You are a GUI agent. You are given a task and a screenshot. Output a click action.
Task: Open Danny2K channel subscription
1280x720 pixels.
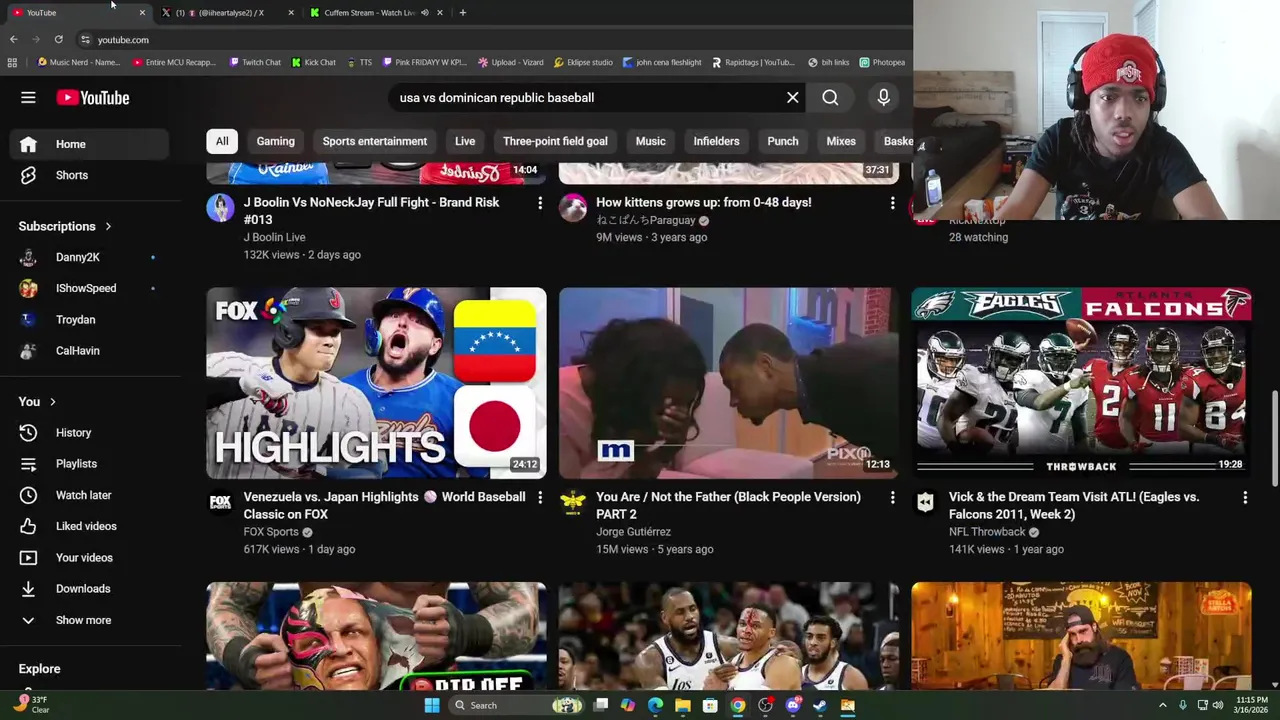(90, 257)
